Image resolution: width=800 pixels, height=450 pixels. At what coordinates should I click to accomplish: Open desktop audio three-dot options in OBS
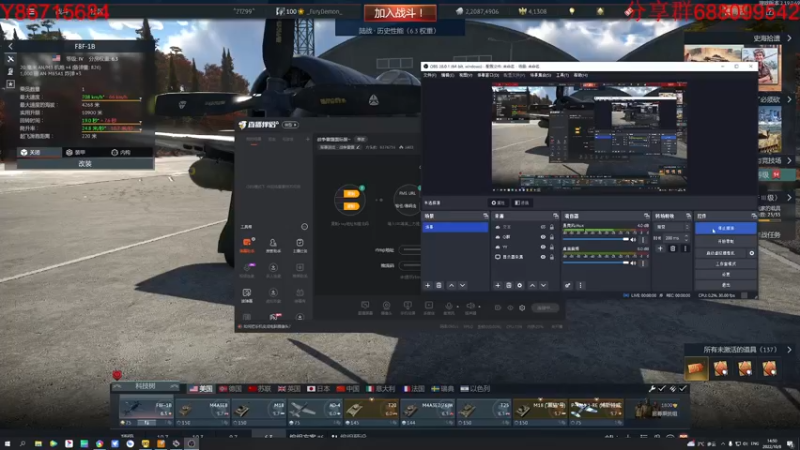643,263
